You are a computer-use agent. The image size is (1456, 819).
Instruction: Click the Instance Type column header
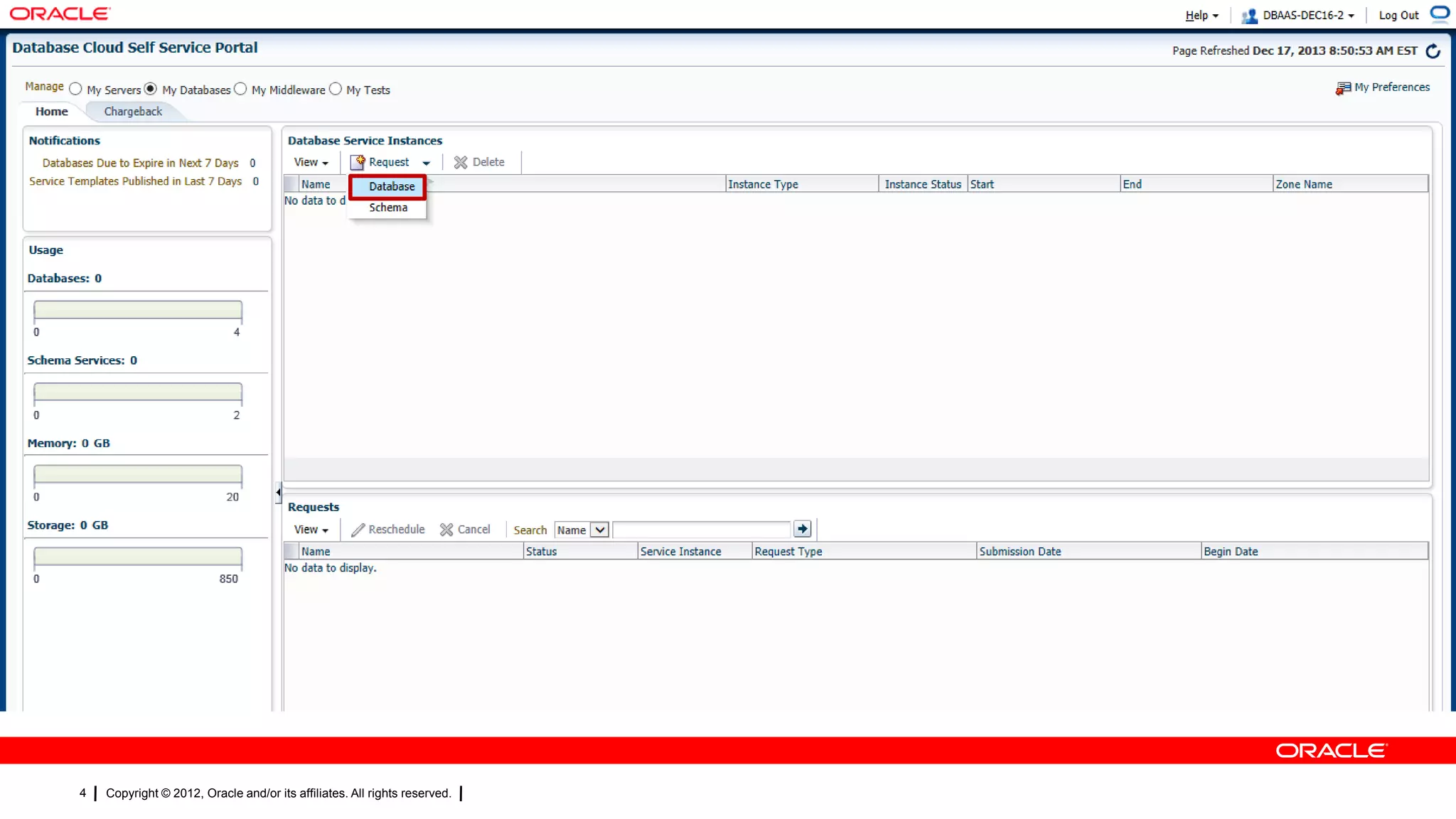(x=802, y=184)
